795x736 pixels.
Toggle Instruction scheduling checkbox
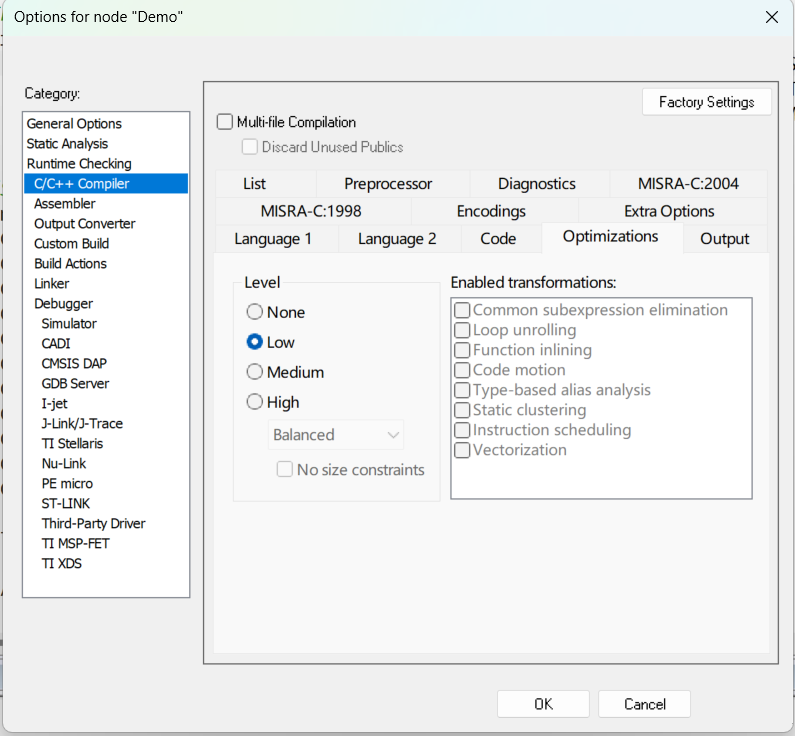[462, 430]
